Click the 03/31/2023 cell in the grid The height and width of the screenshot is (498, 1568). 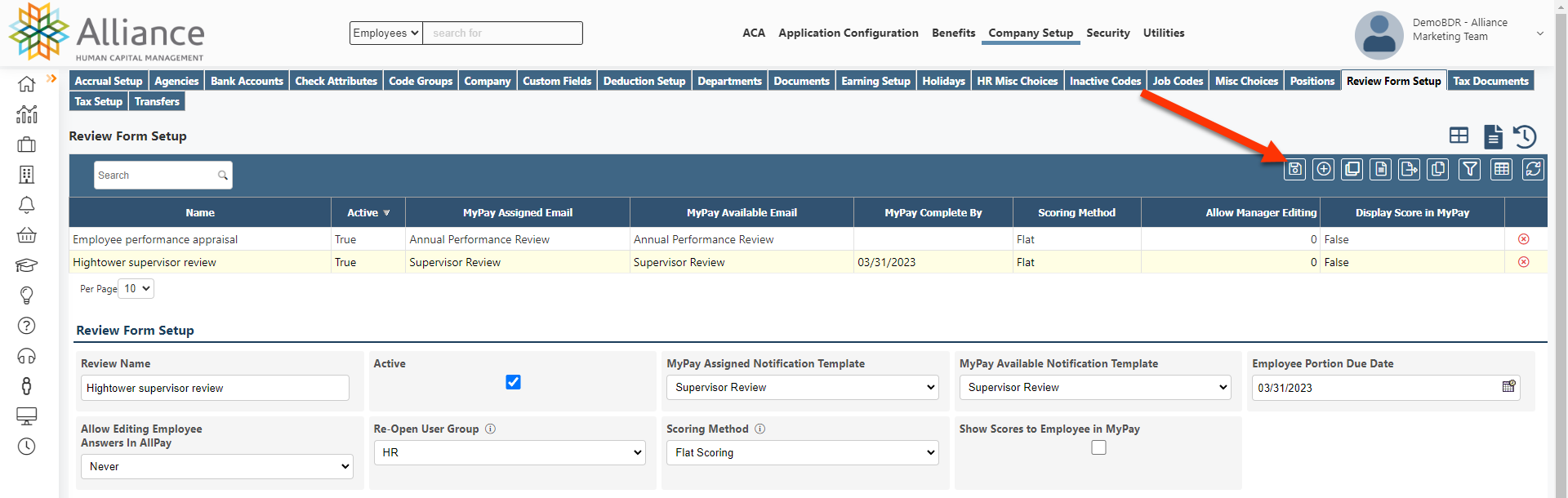click(x=933, y=262)
